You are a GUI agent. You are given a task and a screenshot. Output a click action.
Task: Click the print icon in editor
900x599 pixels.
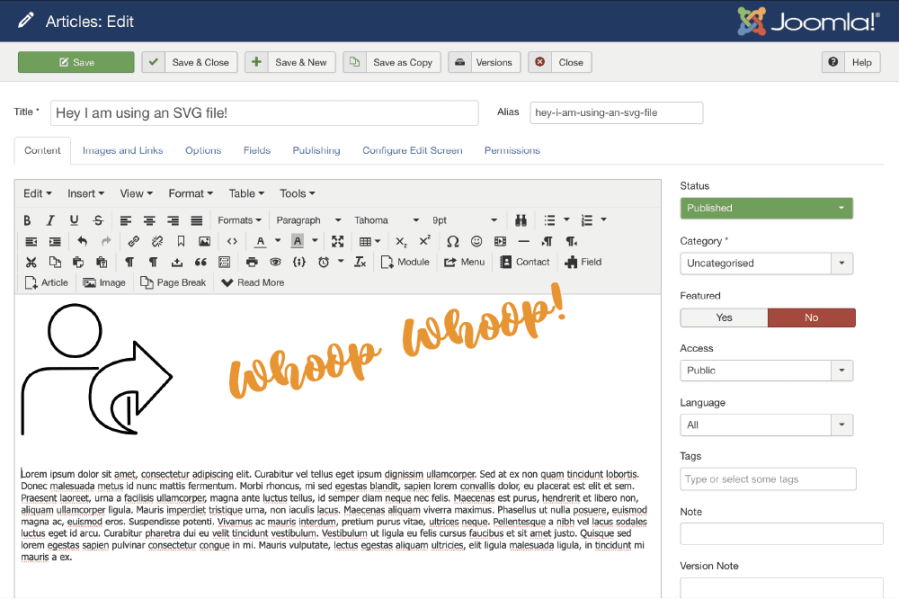(x=251, y=262)
